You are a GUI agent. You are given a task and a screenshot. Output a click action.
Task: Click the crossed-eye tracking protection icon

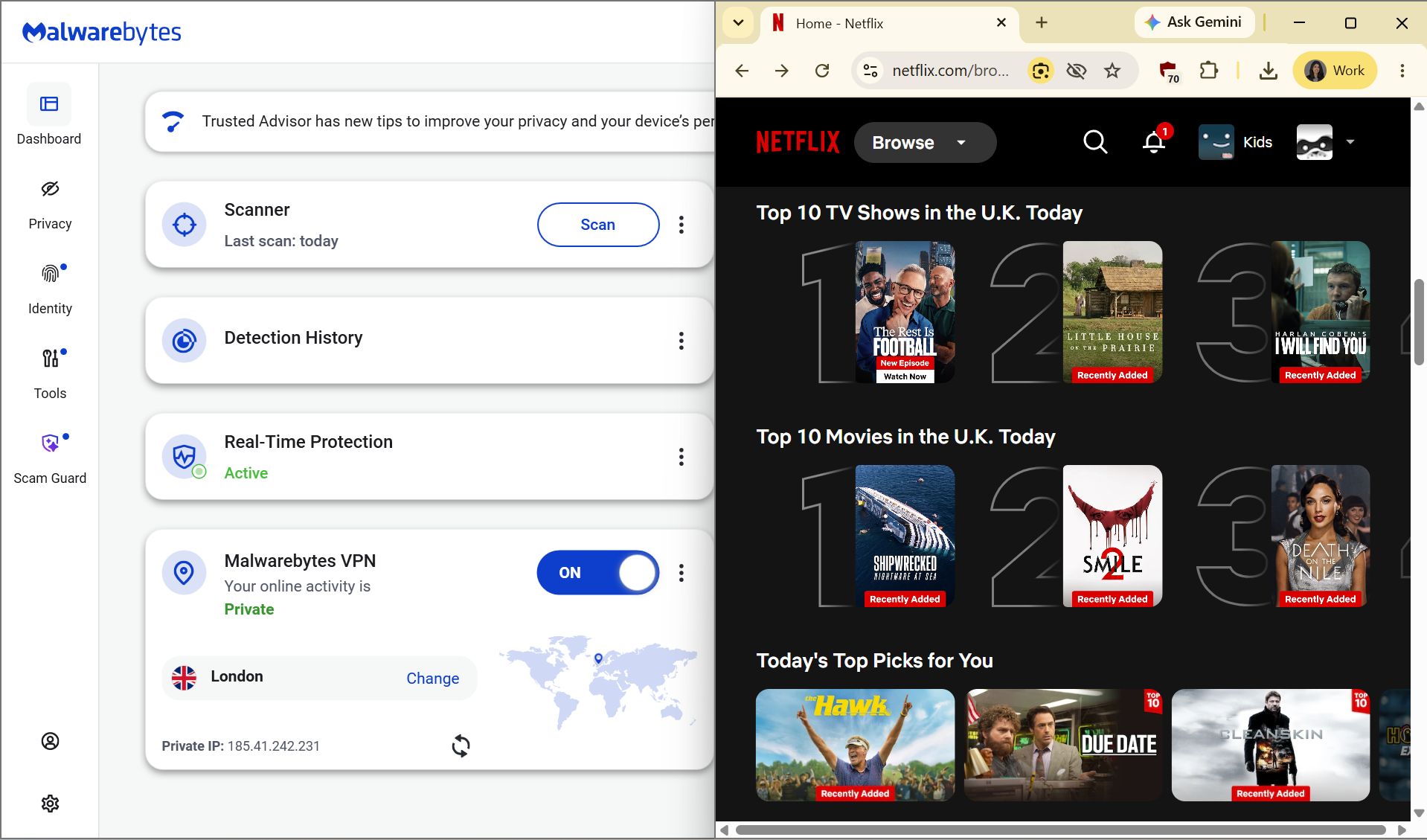(x=1077, y=71)
